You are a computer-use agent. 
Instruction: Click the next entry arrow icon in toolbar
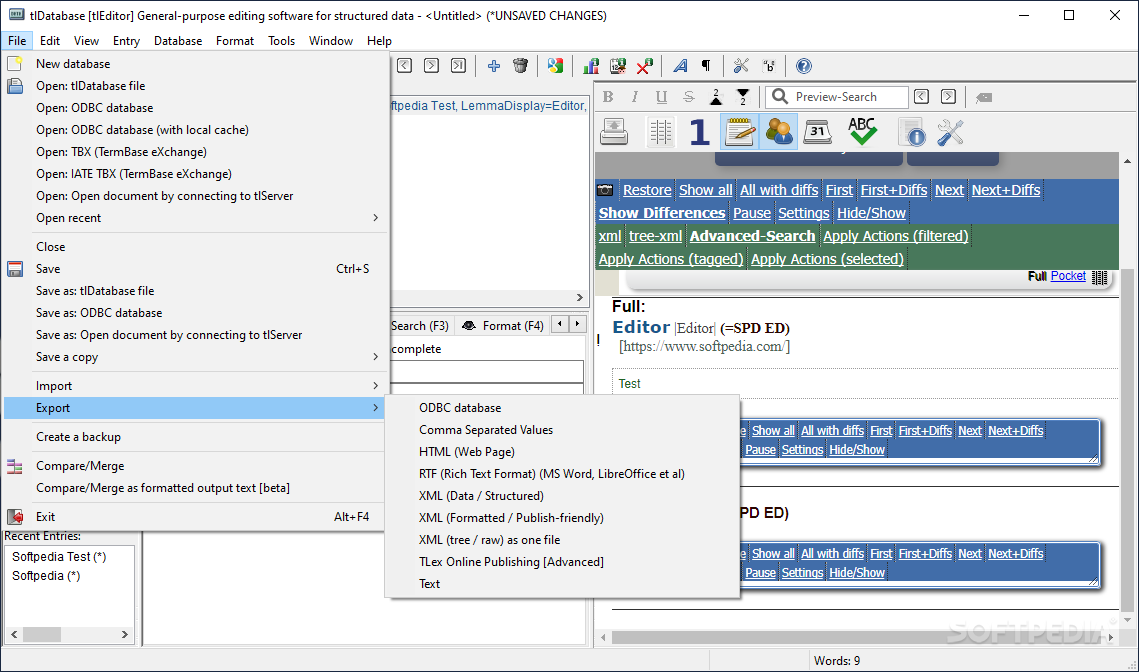tap(431, 66)
